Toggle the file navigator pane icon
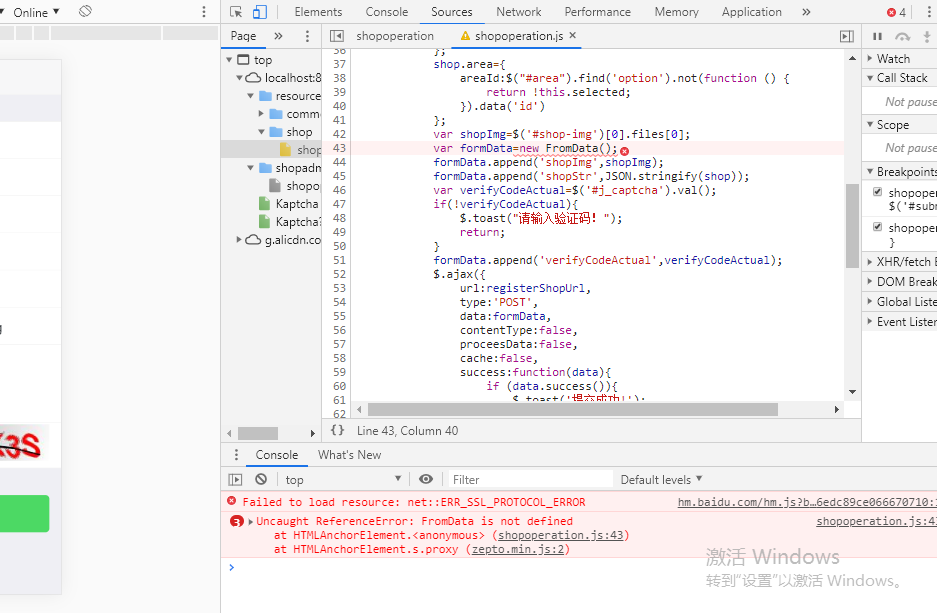937x613 pixels. pyautogui.click(x=336, y=36)
